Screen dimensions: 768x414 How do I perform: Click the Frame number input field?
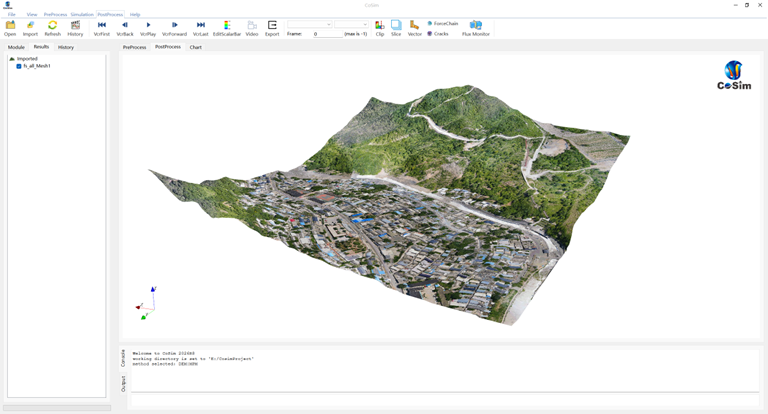(x=327, y=34)
